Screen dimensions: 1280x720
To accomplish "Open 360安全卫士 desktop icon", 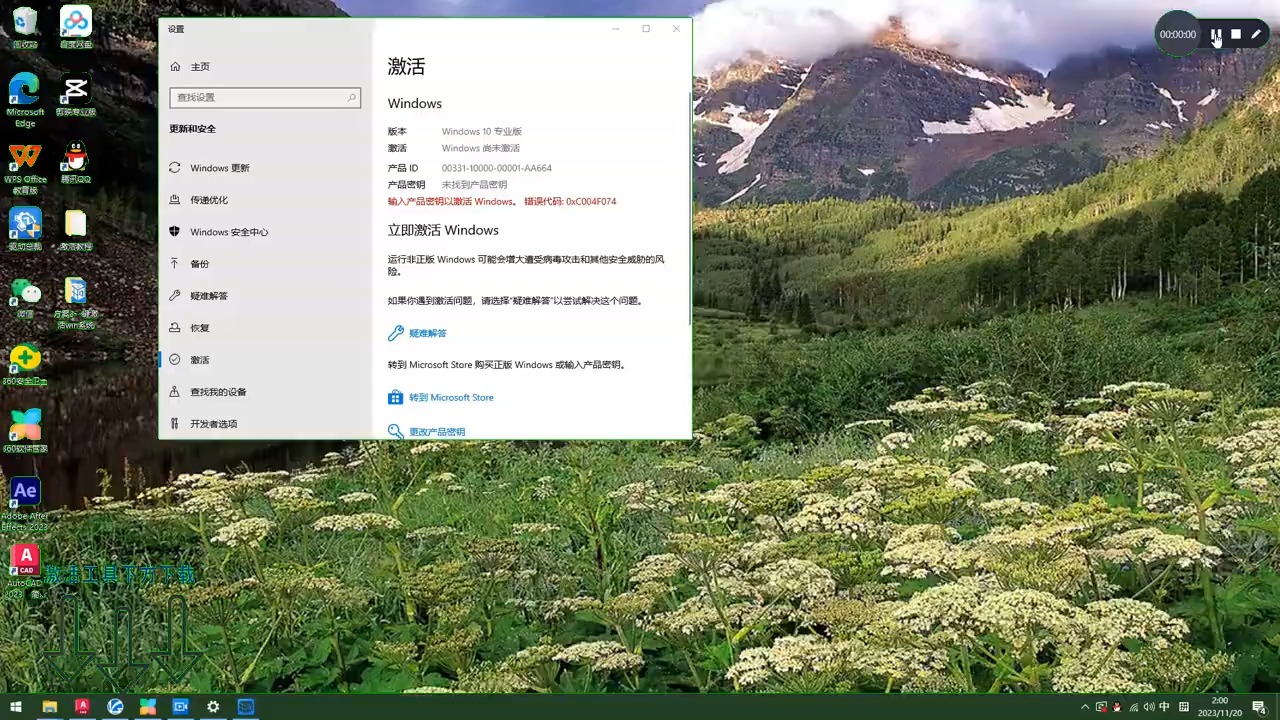I will 25,365.
